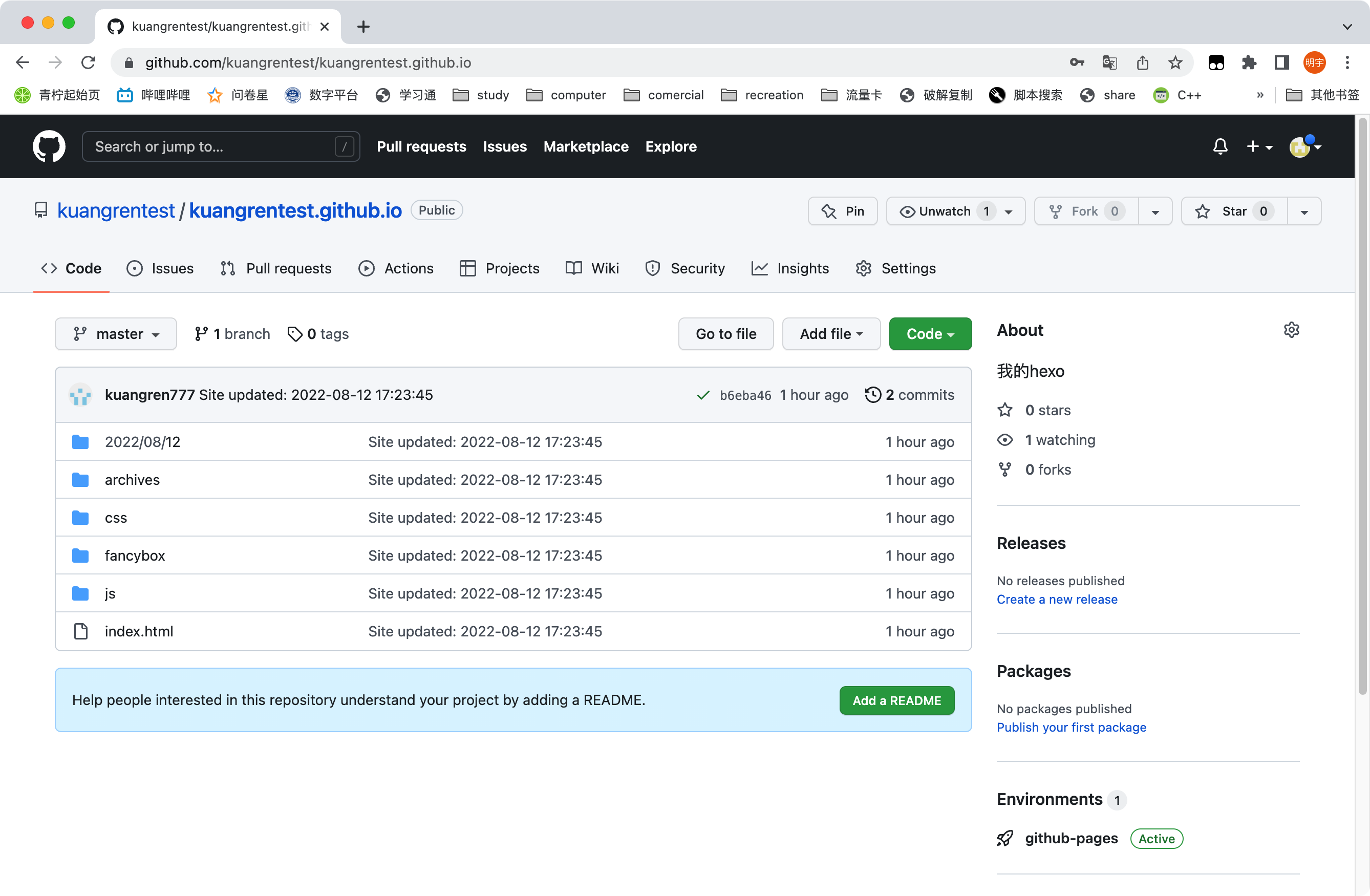Follow Create a new release link
The image size is (1370, 896).
[1057, 600]
